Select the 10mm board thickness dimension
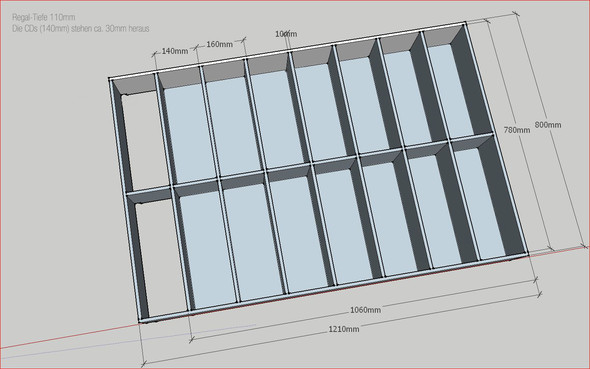Viewport: 590px width, 369px height. [286, 34]
